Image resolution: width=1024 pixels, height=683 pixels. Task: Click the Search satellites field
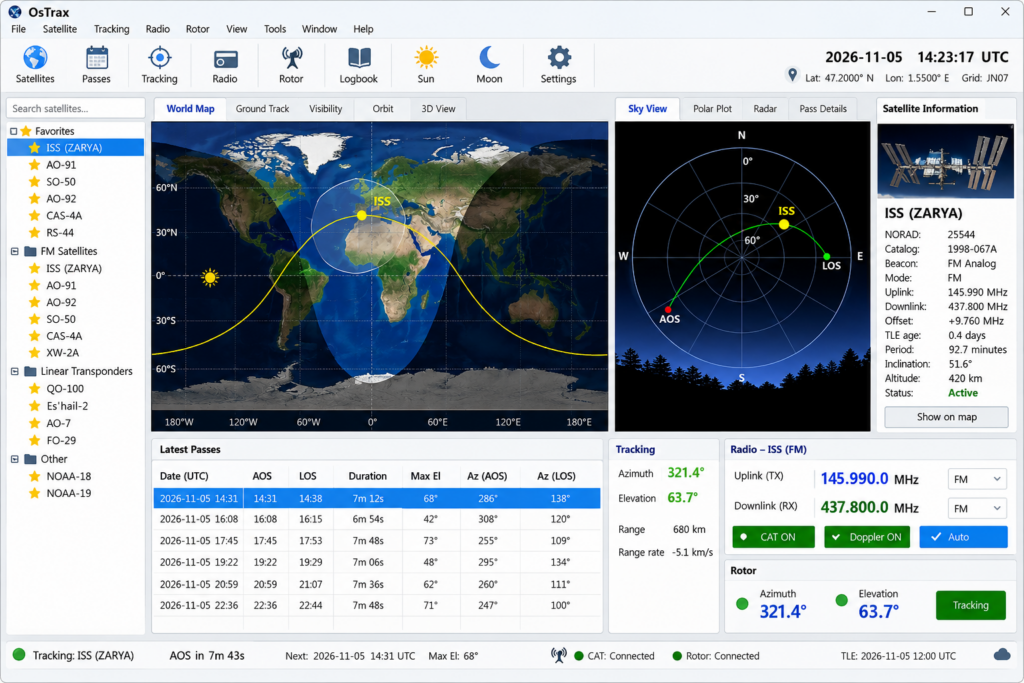pyautogui.click(x=76, y=108)
